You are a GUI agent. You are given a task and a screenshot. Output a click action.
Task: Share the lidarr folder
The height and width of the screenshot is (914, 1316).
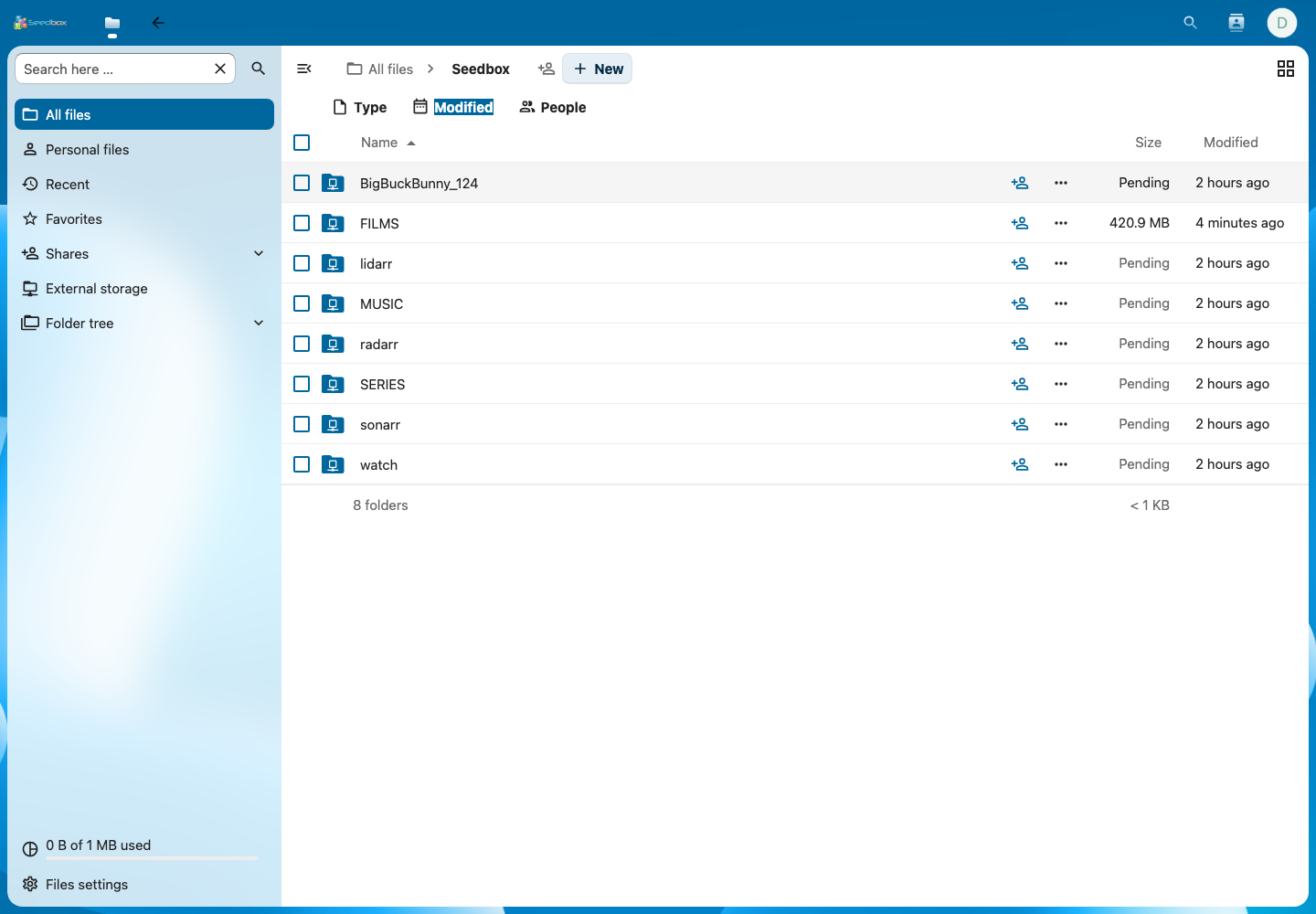[x=1020, y=263]
